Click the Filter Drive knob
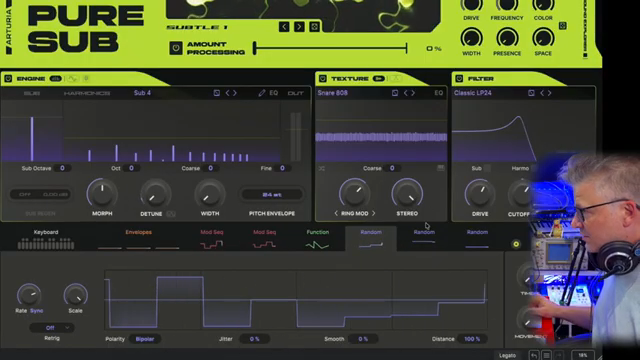This screenshot has height=360, width=640. (x=480, y=193)
